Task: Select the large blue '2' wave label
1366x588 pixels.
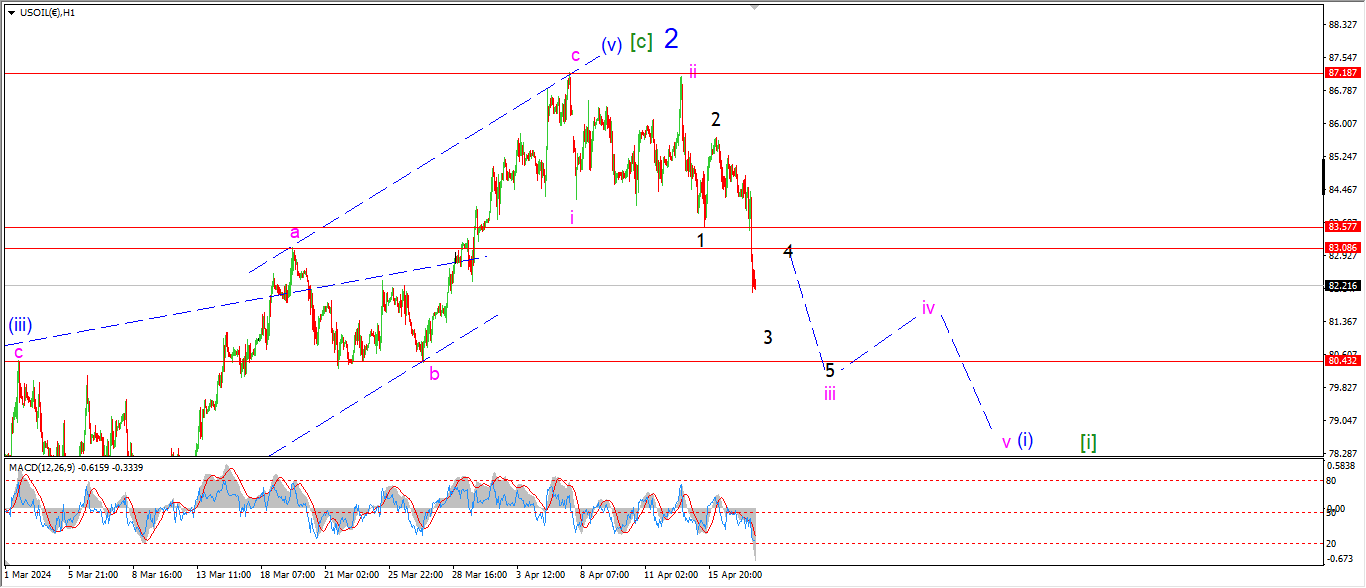Action: [671, 39]
